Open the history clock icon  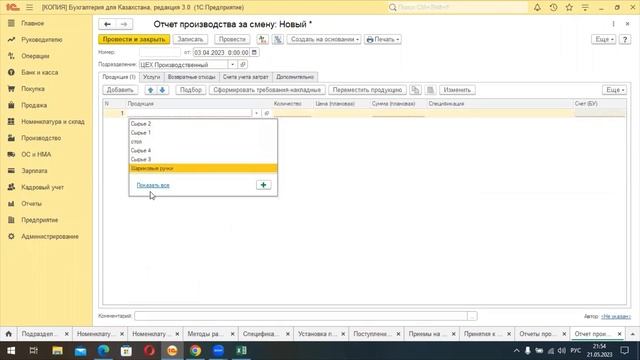[553, 7]
